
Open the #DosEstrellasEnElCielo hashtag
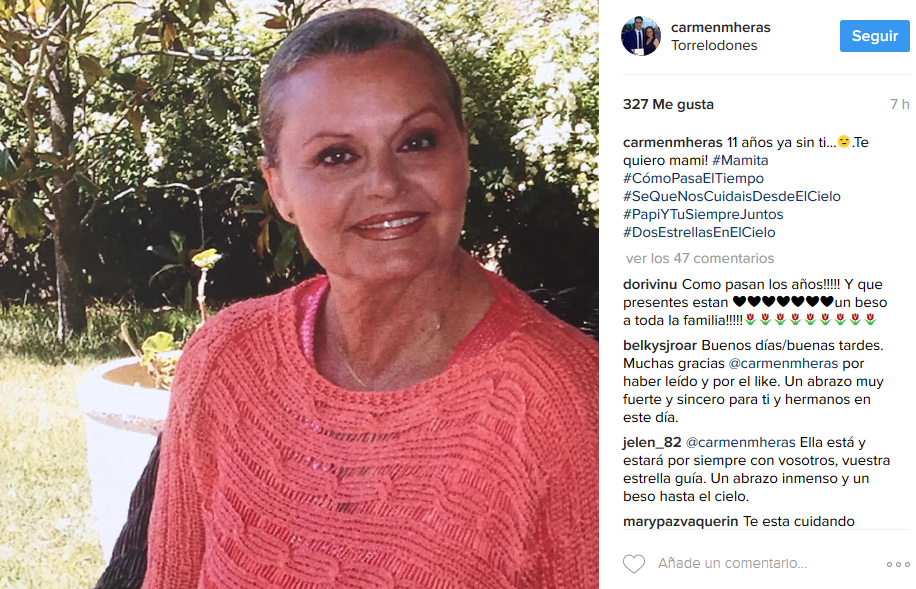click(x=699, y=233)
